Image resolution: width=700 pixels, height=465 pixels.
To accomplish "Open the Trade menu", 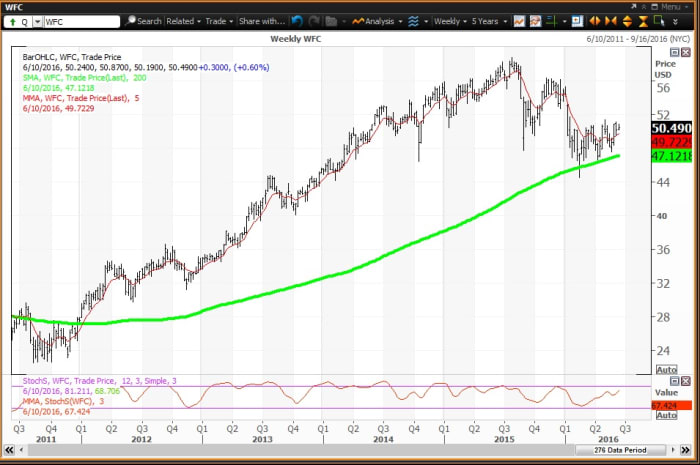I will click(217, 20).
